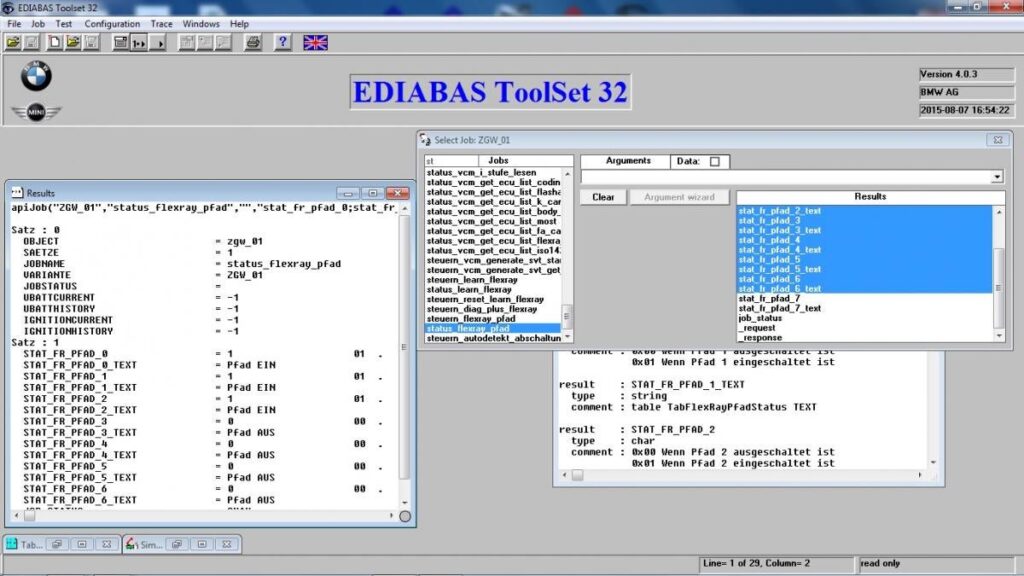Click the Results list header in Select Job
This screenshot has height=576, width=1024.
(870, 197)
